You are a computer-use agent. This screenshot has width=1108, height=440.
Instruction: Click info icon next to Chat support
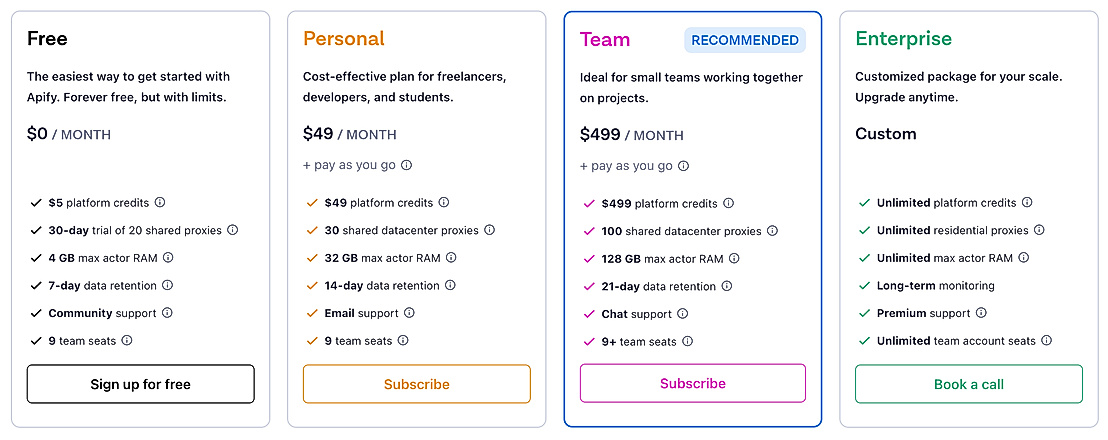click(x=684, y=314)
